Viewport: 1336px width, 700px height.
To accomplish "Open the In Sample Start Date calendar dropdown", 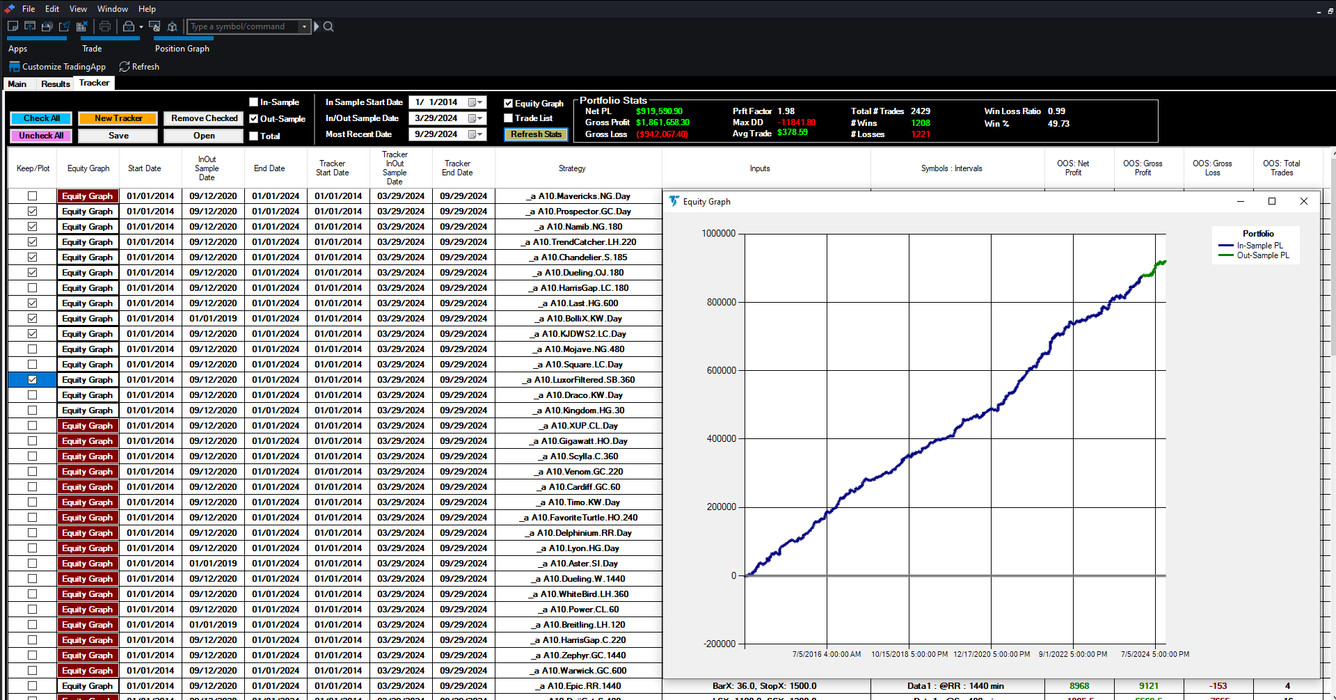I will tap(479, 103).
